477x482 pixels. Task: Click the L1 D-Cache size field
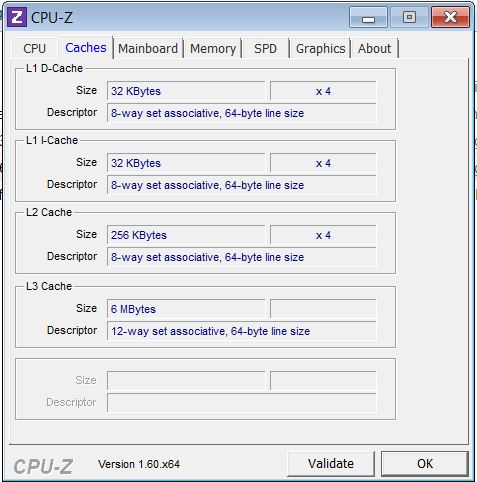pyautogui.click(x=186, y=91)
